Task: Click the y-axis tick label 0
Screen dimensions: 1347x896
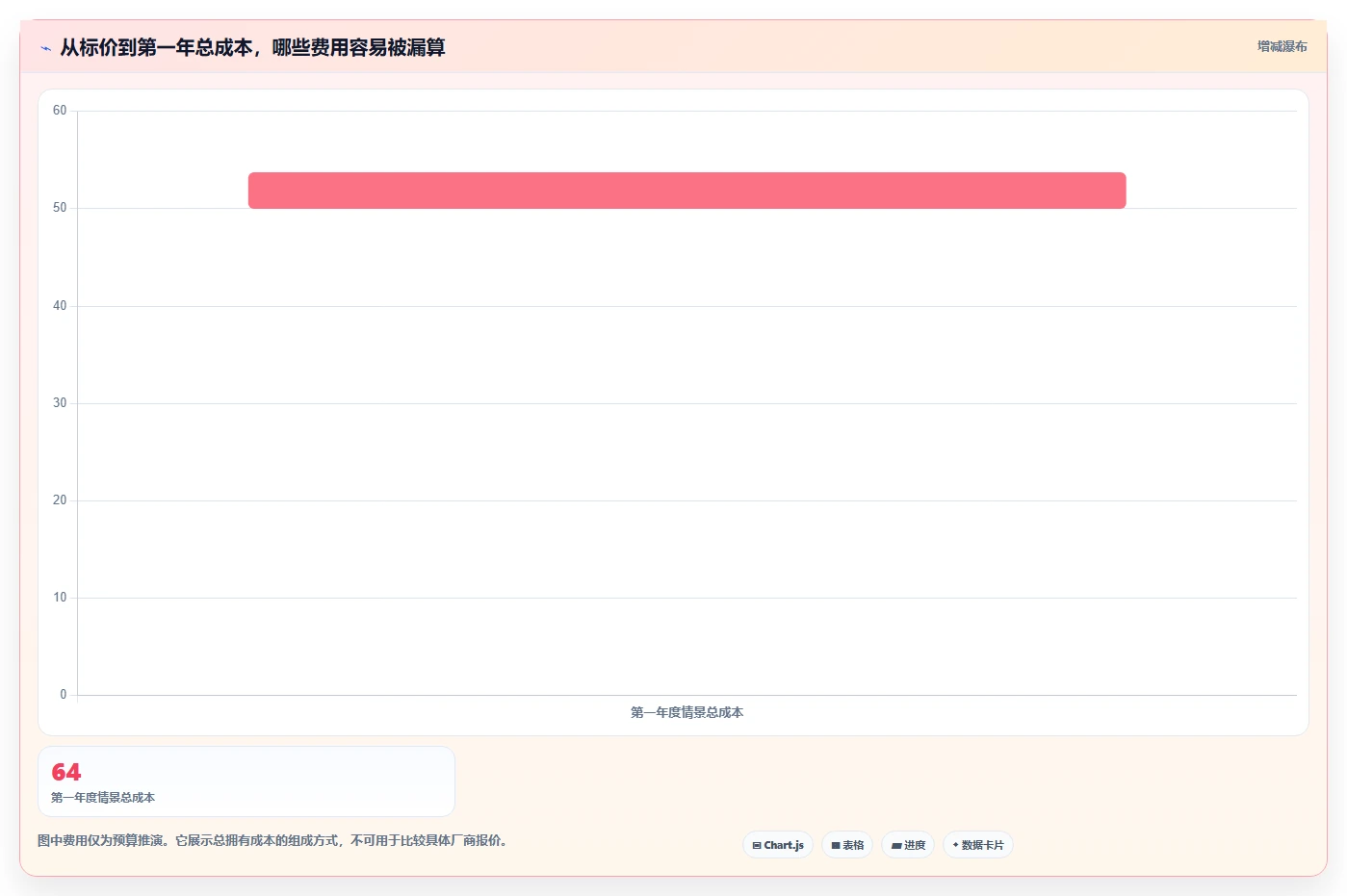Action: click(x=64, y=695)
